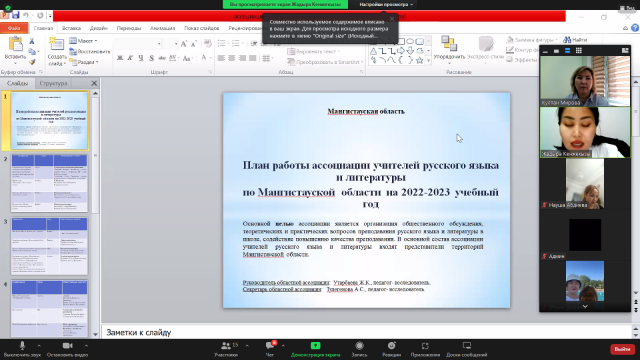Select slide 3 thumbnail
640x360 pixels.
pos(49,246)
